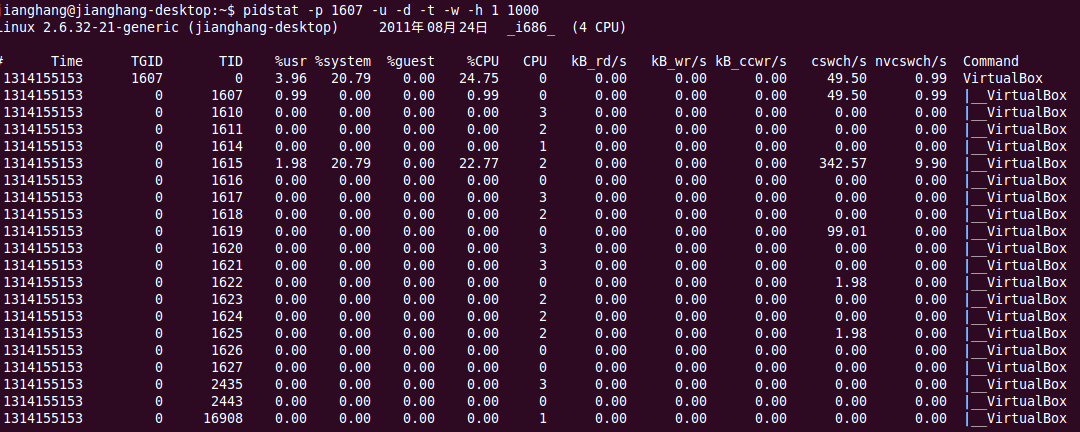Click the kB_ccwr/s column header

751,61
